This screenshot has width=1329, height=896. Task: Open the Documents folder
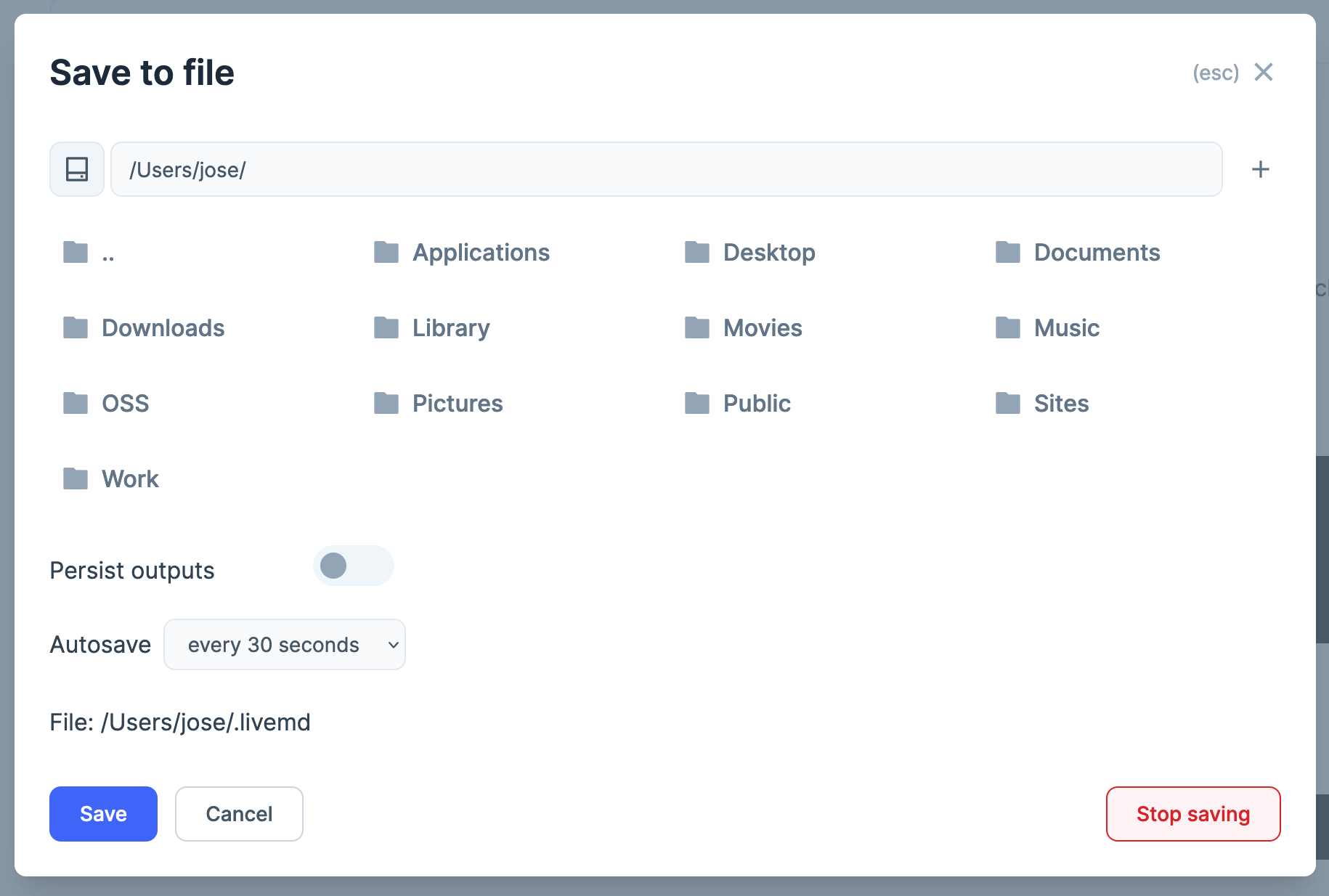tap(1097, 253)
